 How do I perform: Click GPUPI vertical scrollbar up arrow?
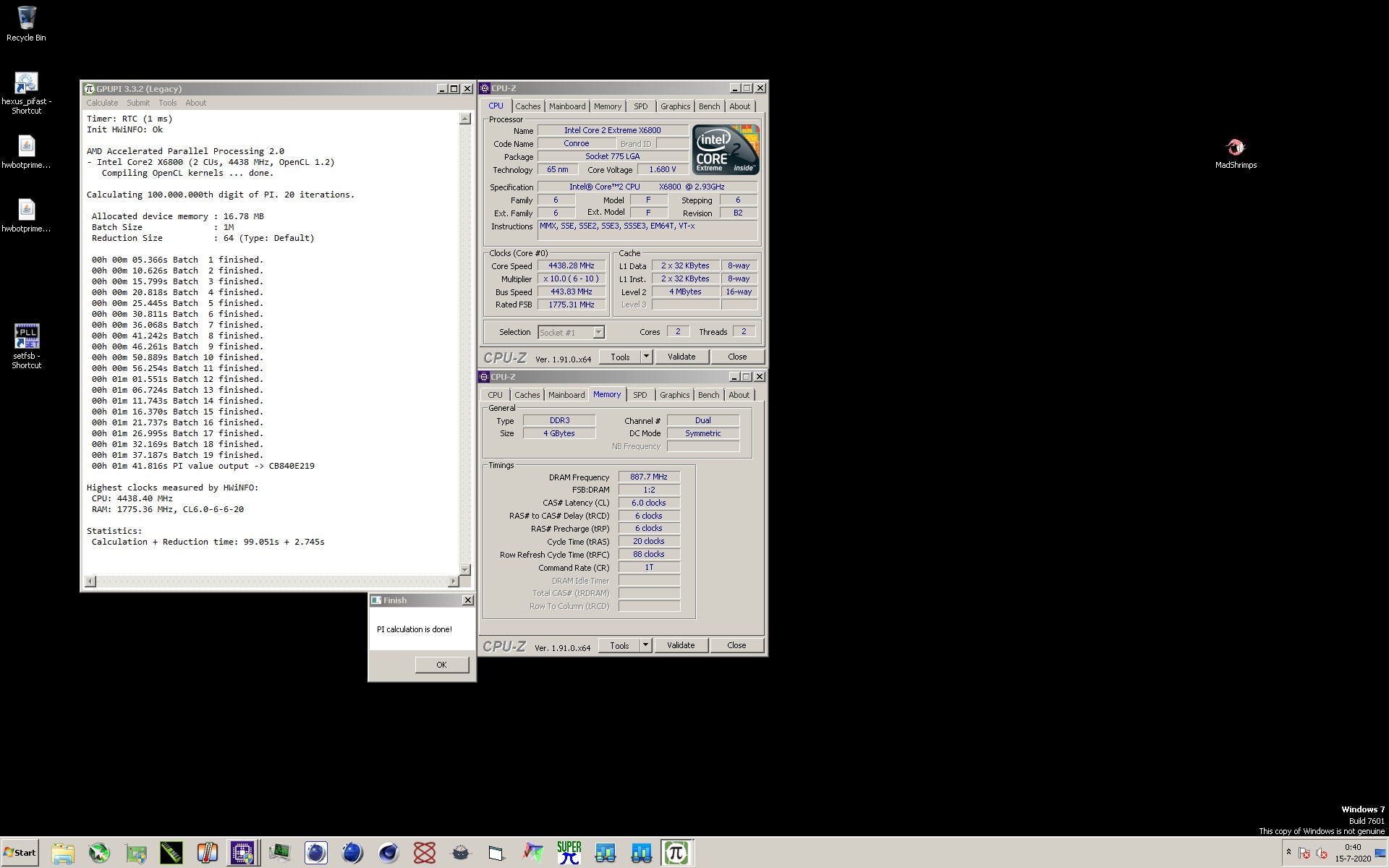click(x=464, y=119)
